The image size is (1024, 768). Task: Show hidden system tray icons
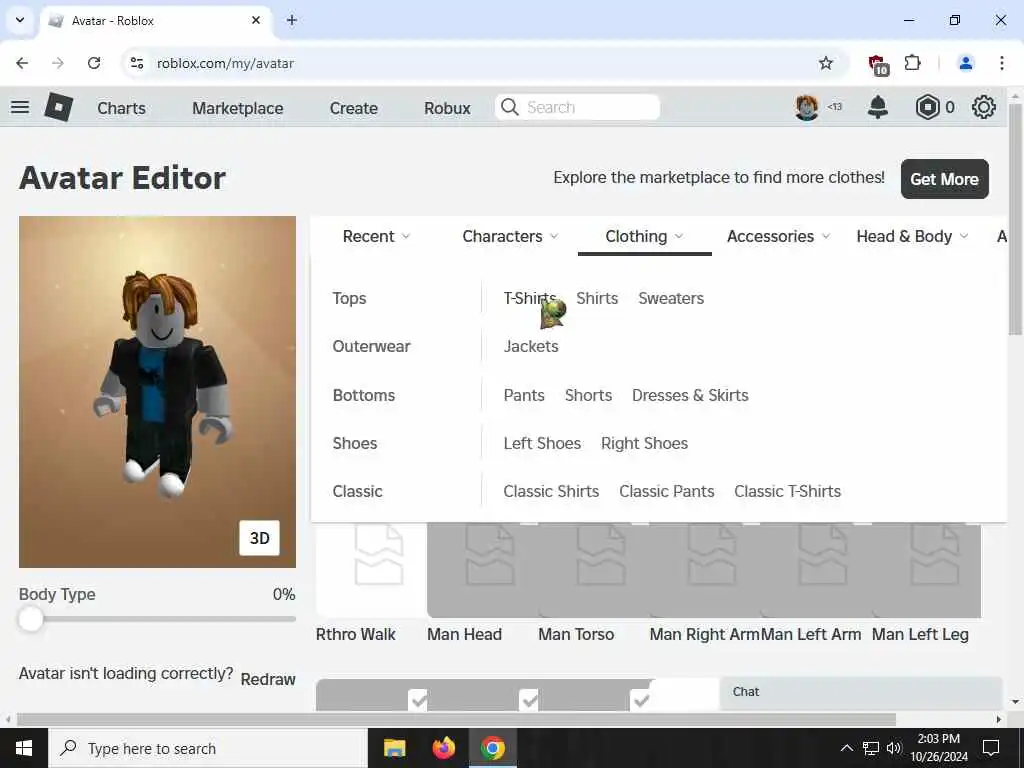[846, 748]
